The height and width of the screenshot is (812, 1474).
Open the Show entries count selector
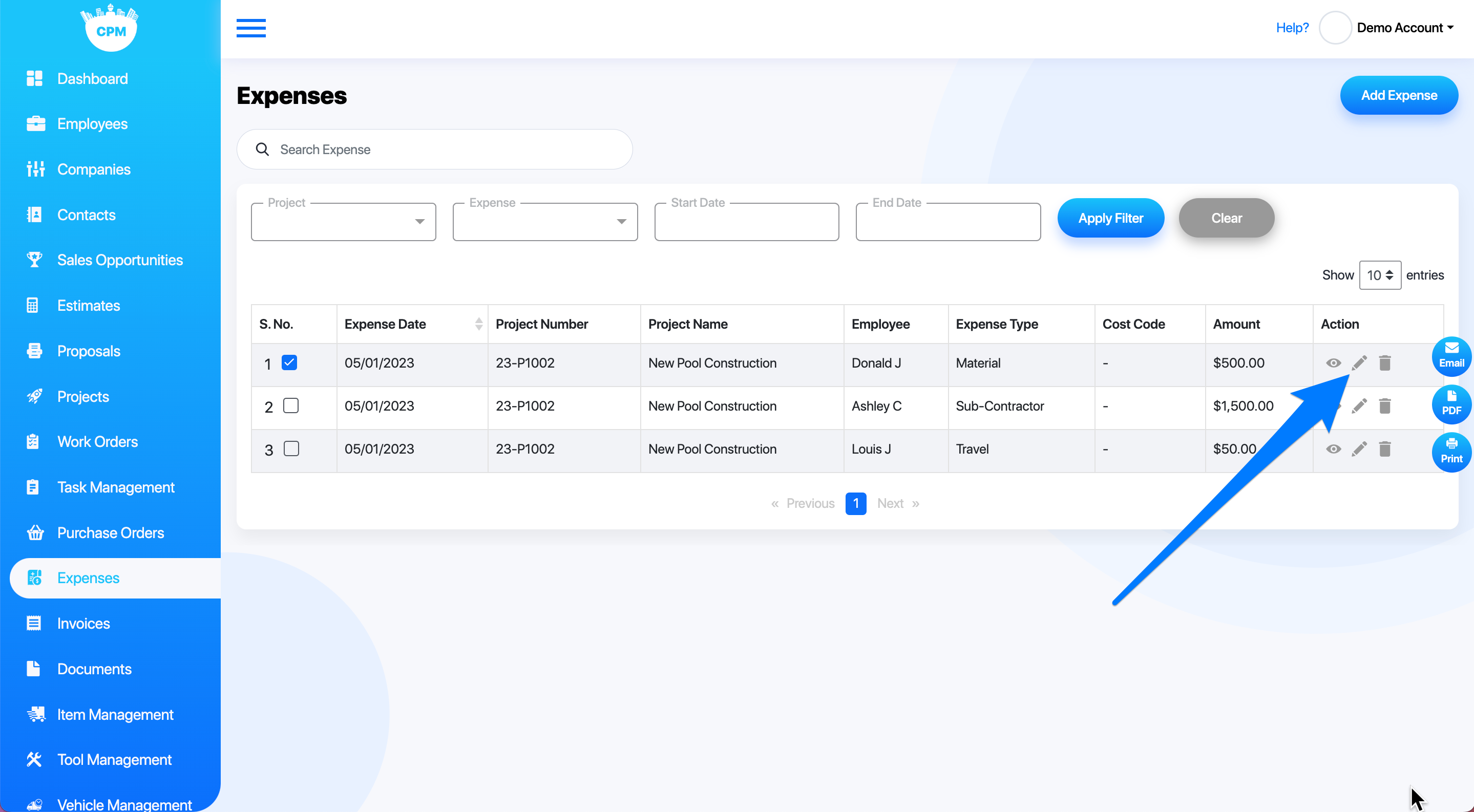[1380, 275]
